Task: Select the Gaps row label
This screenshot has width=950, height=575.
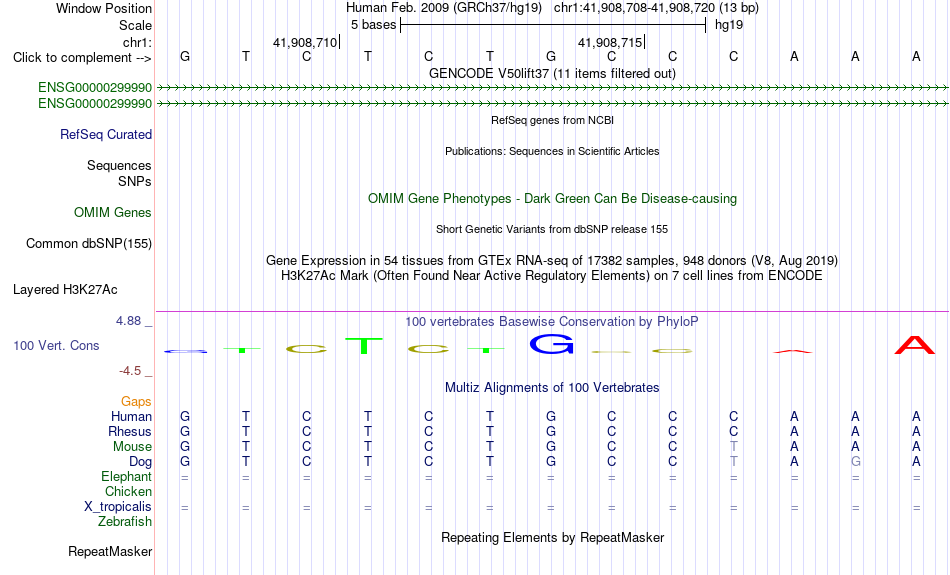Action: click(x=136, y=402)
